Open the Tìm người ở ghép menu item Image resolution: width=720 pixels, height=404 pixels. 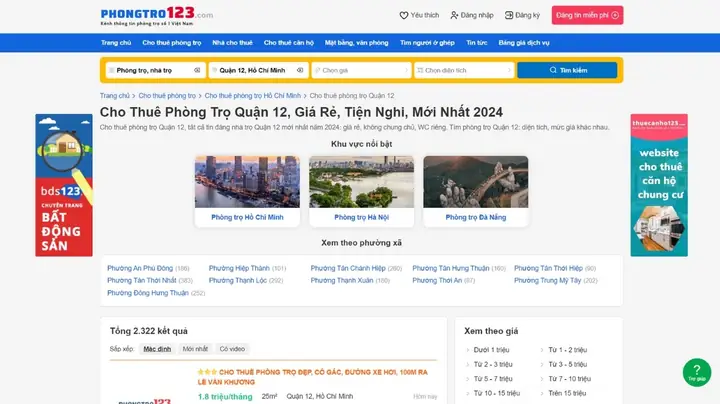tap(427, 43)
